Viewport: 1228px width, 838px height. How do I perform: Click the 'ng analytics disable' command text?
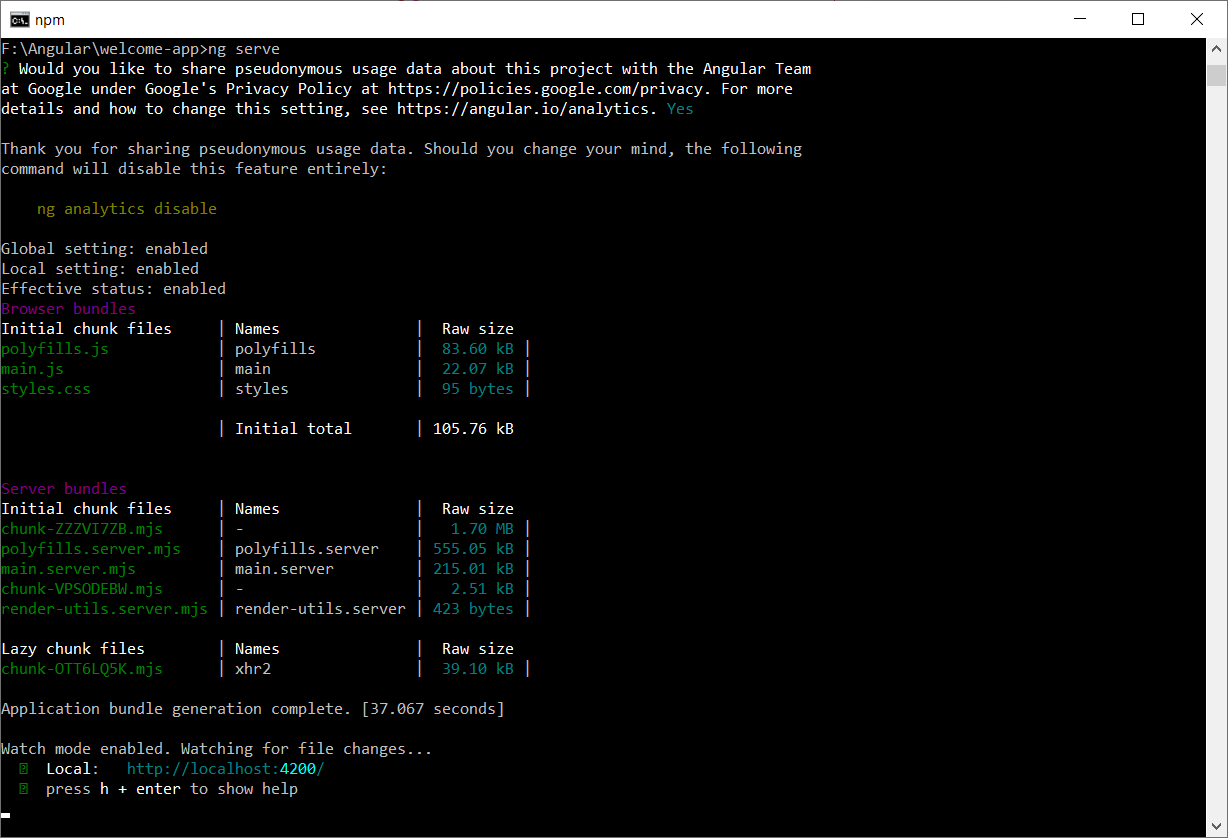[127, 209]
